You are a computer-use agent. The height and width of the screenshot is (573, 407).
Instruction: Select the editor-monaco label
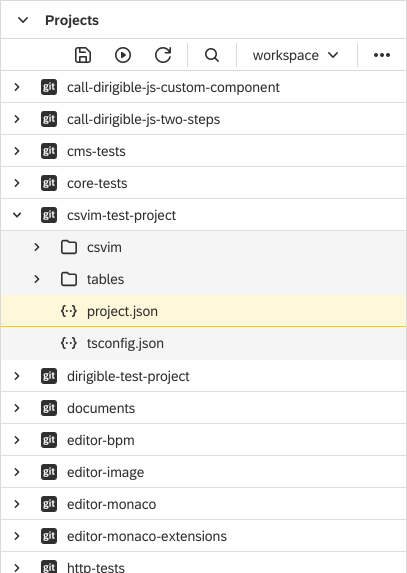(111, 504)
